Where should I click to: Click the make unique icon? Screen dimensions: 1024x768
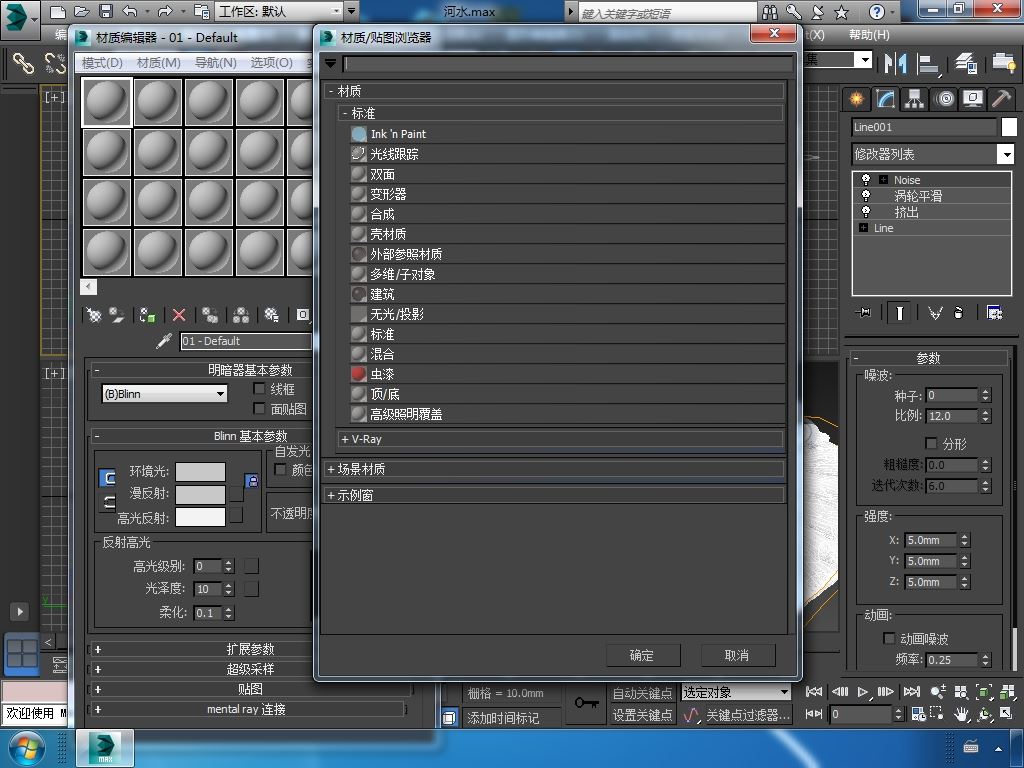click(241, 315)
